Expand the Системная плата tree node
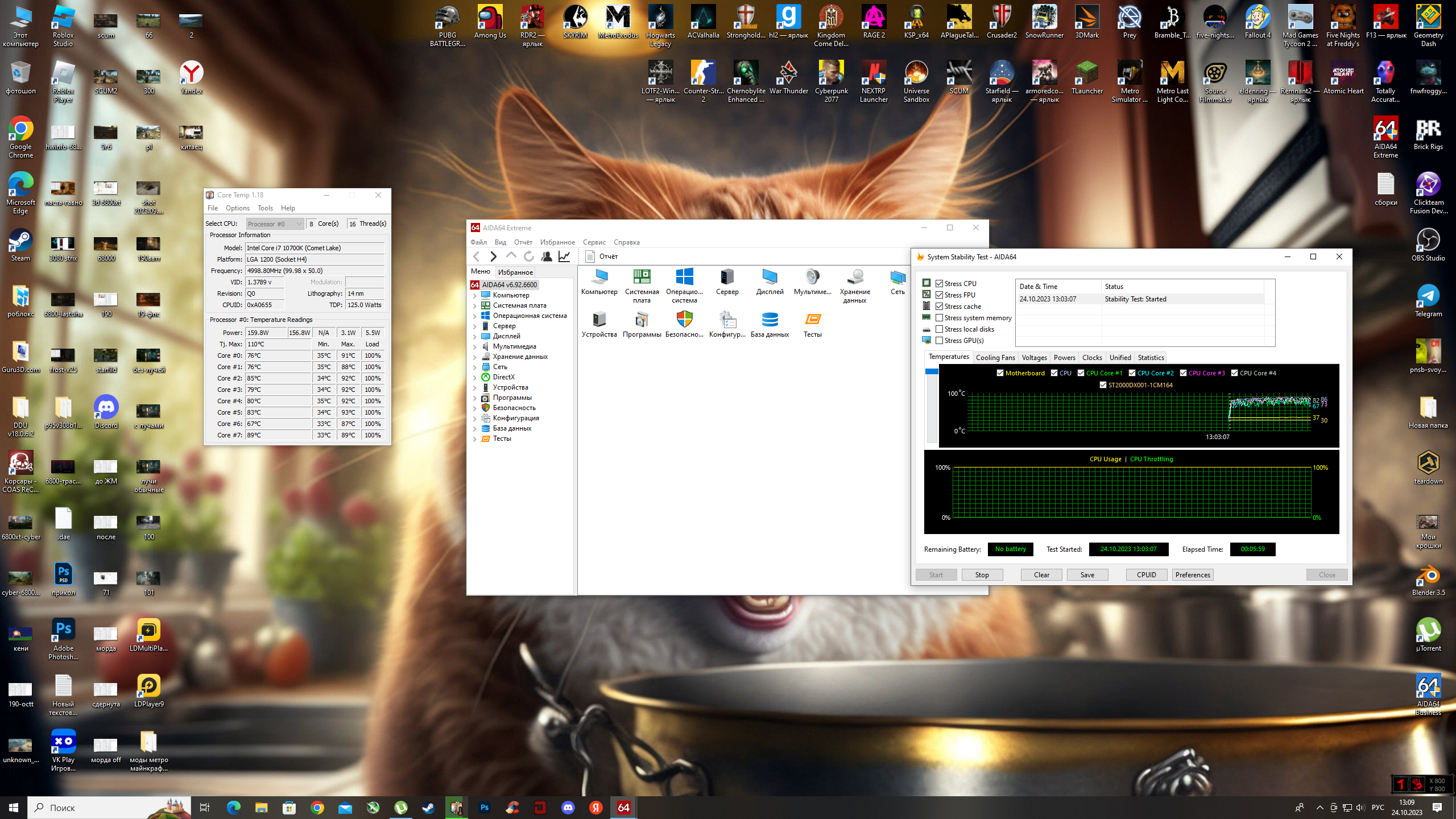1456x819 pixels. [475, 306]
